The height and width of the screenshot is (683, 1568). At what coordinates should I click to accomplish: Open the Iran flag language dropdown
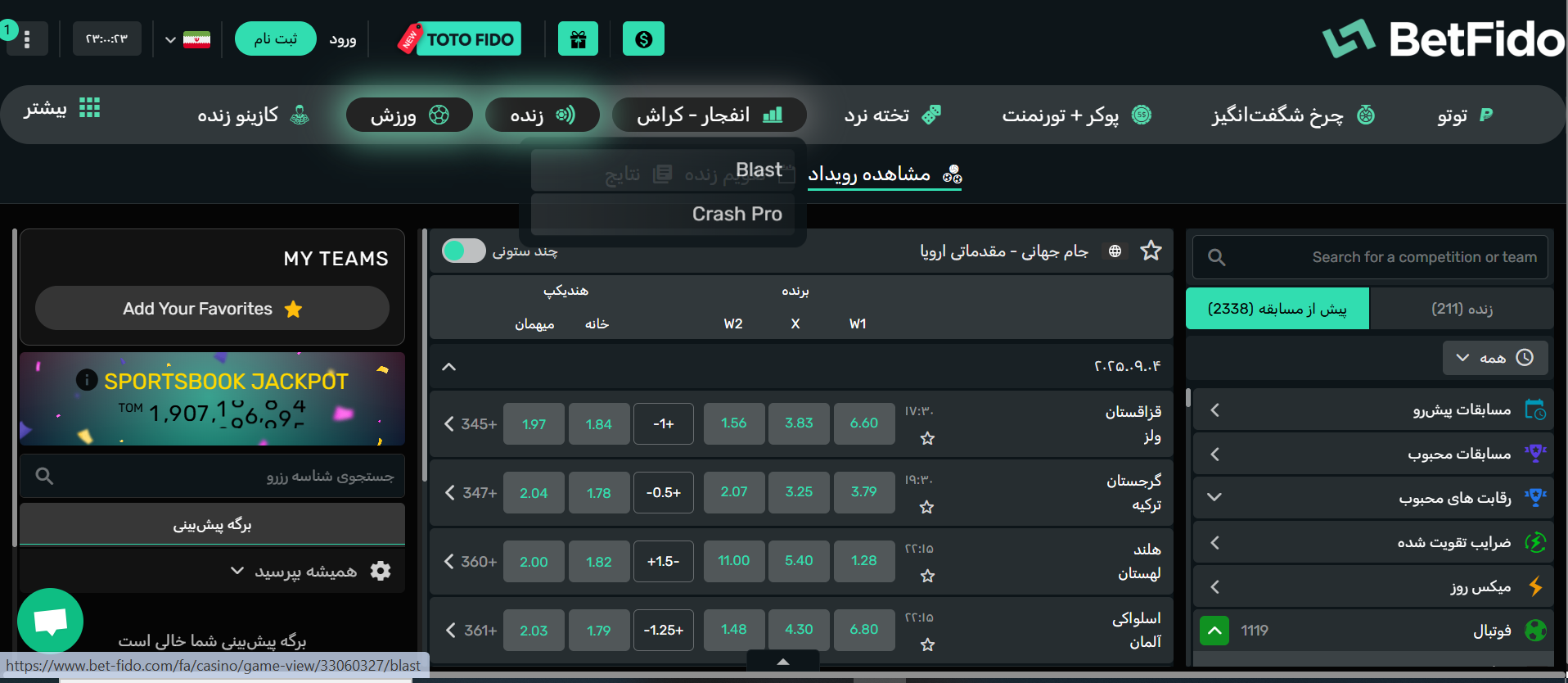187,38
